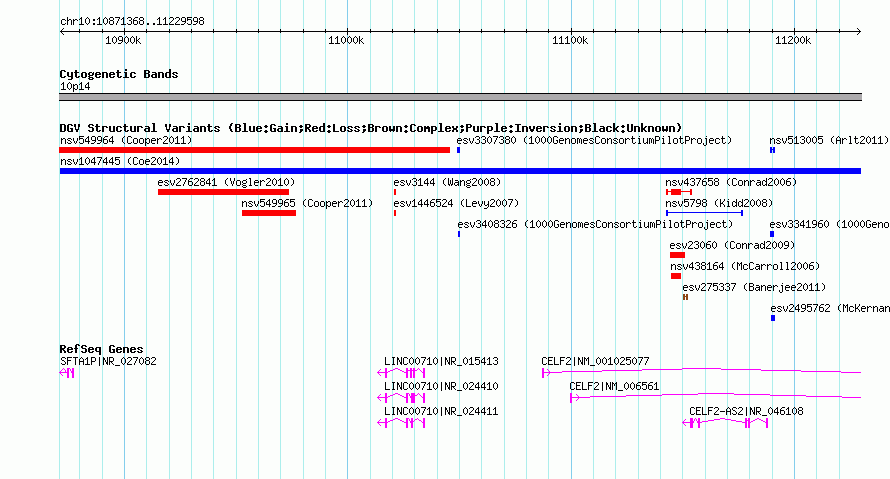
Task: Open the esv3144 (Wang2008) label
Action: [447, 182]
